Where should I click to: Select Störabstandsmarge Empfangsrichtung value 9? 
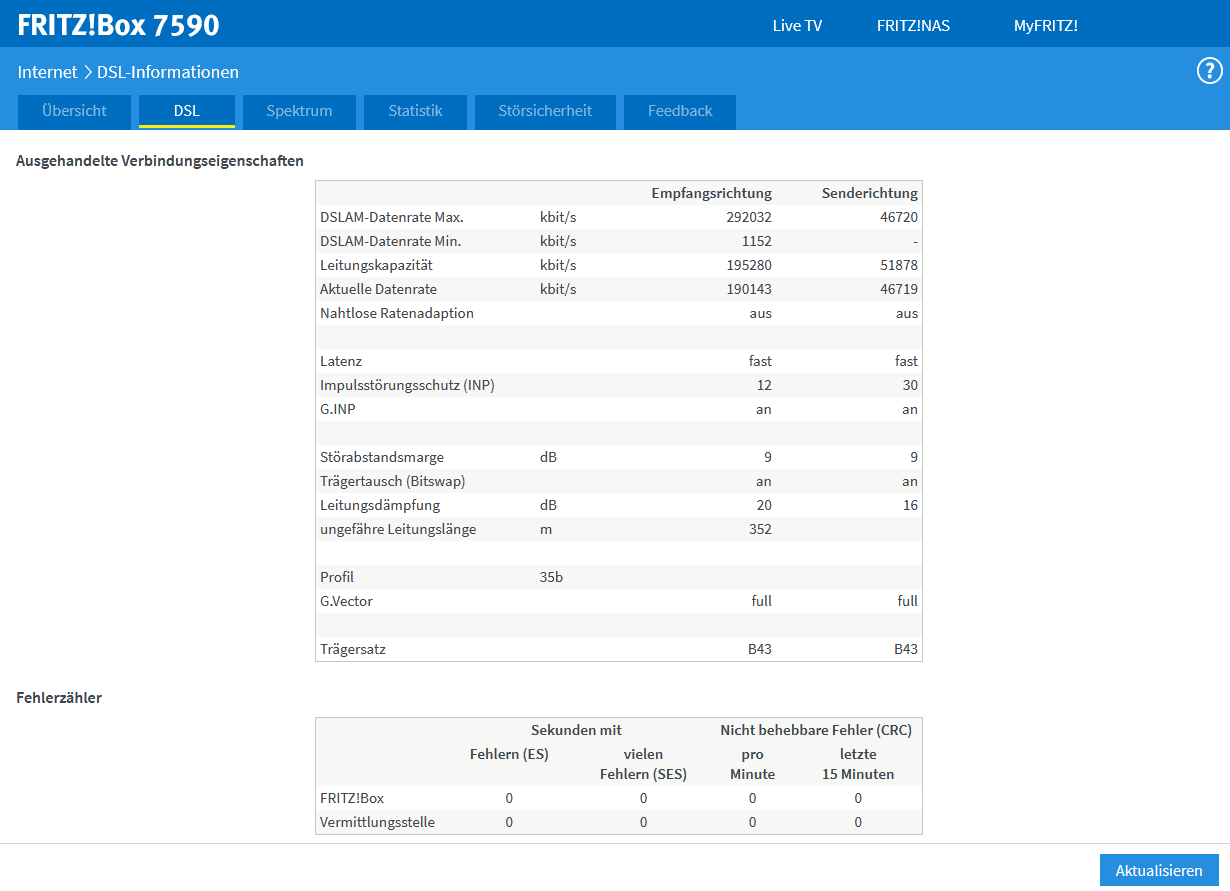click(768, 457)
